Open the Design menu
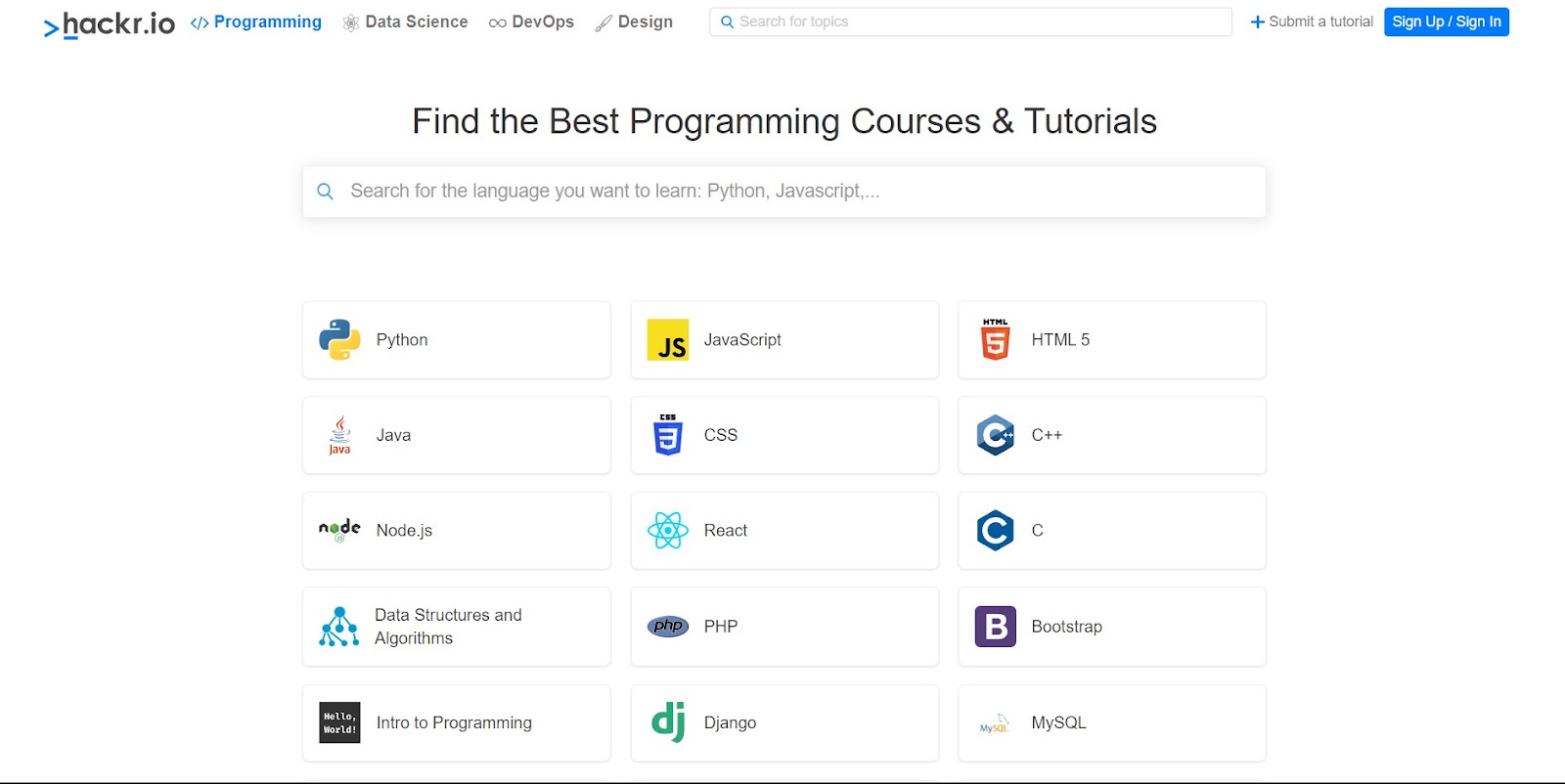1565x784 pixels. (634, 22)
